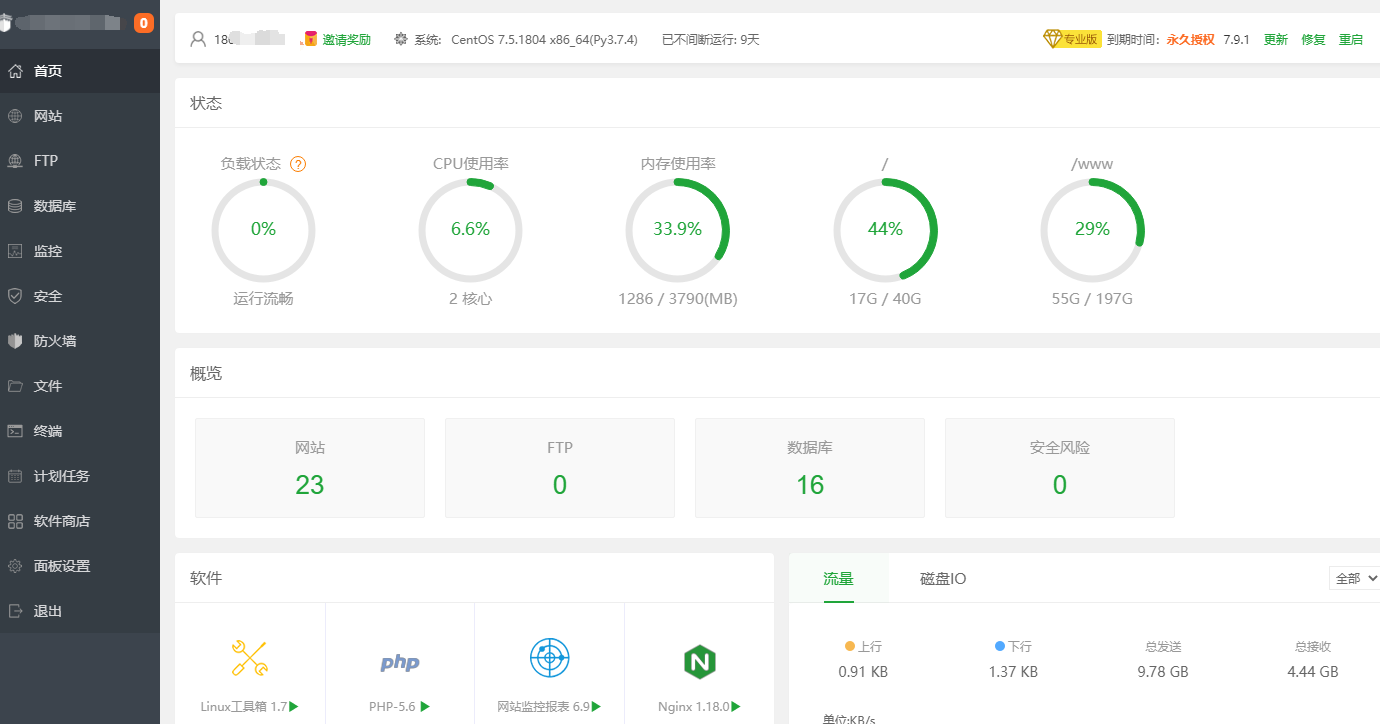Click the firewall shield icon in sidebar

(x=15, y=341)
